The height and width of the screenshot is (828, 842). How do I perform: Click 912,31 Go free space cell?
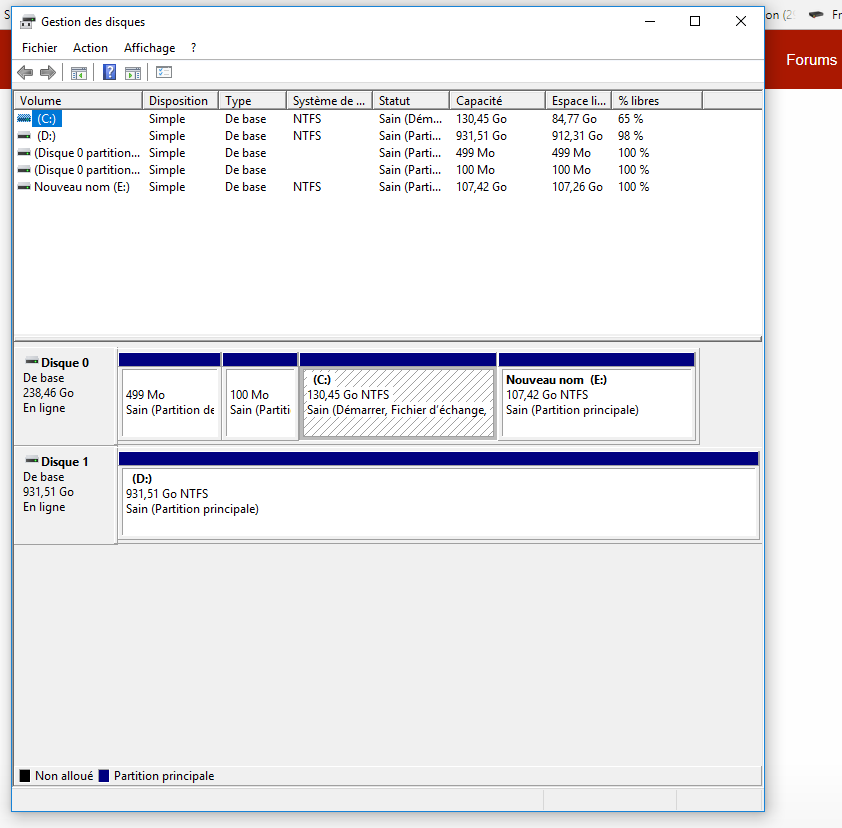coord(577,136)
